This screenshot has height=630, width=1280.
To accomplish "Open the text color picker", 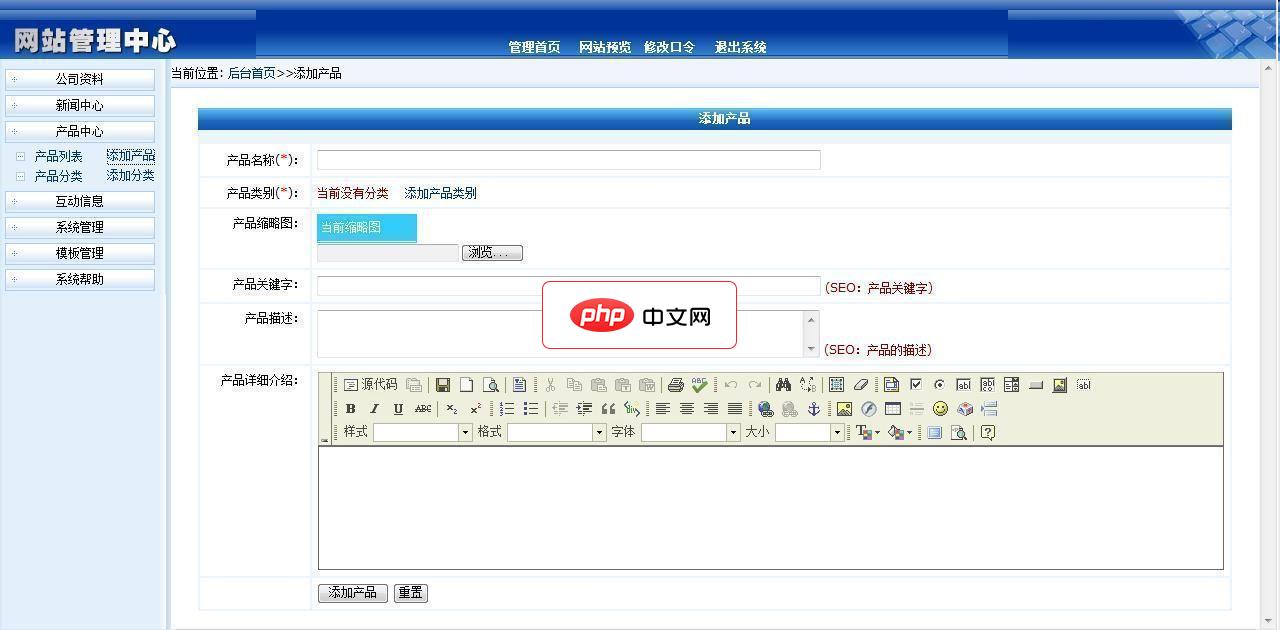I will [x=867, y=433].
